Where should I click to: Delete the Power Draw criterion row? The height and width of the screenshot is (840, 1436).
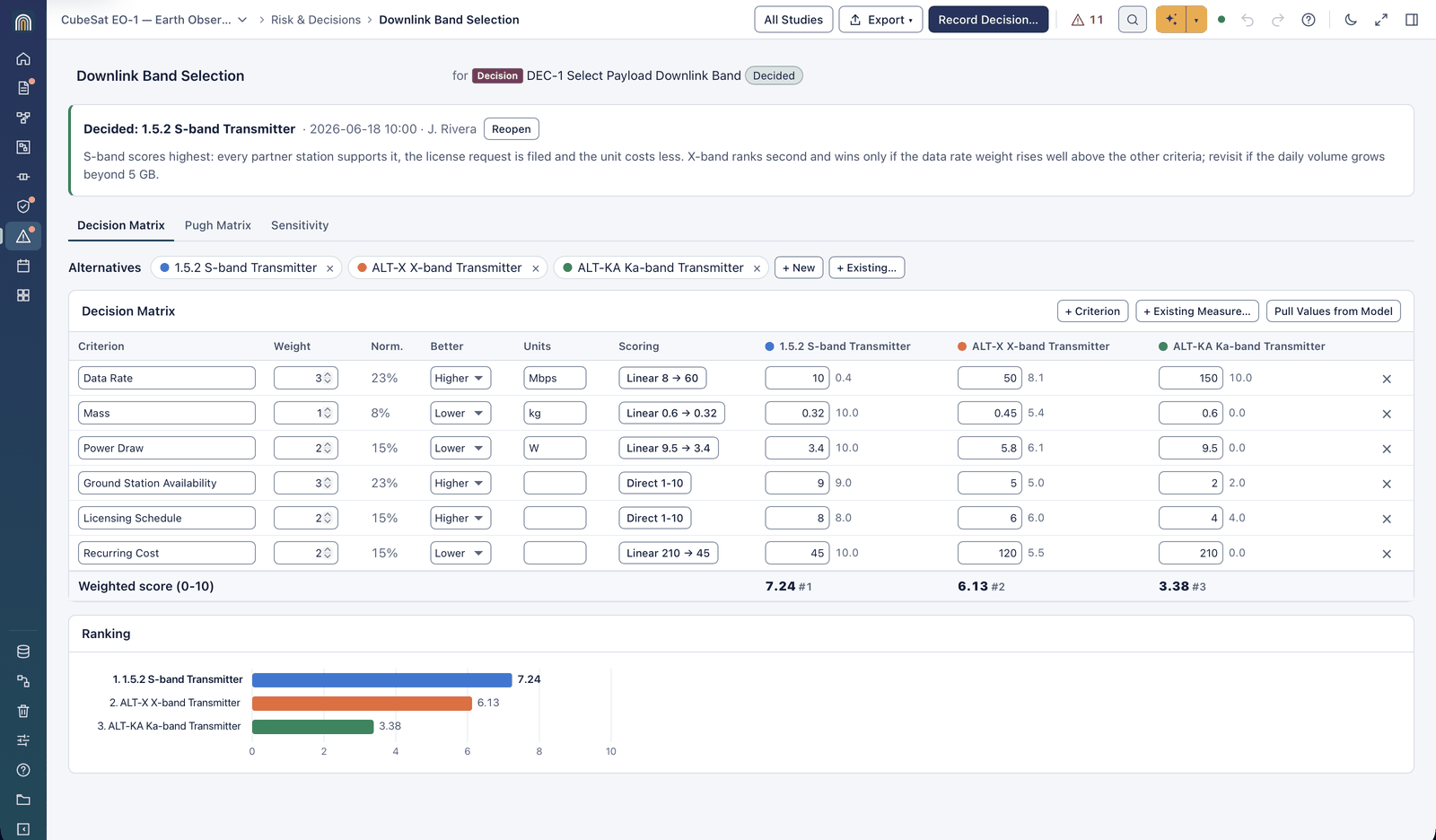click(x=1387, y=449)
